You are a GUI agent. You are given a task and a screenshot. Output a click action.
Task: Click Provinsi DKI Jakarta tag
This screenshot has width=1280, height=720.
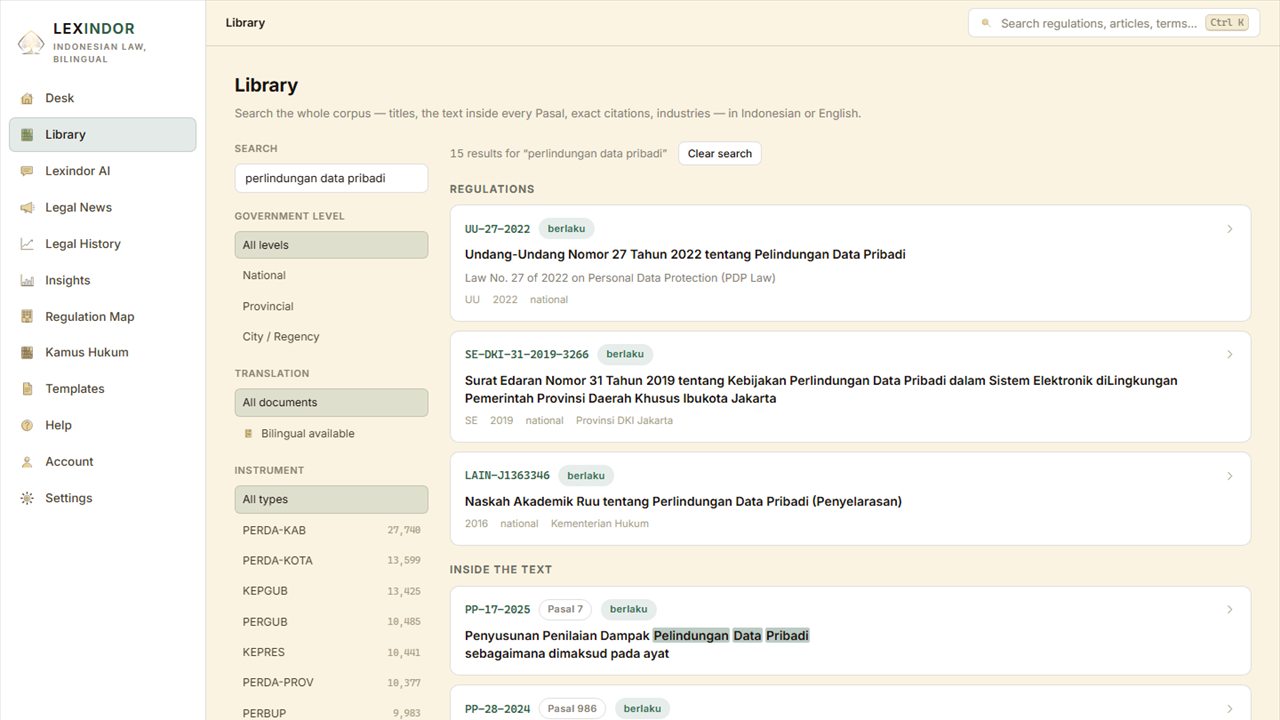pyautogui.click(x=624, y=421)
